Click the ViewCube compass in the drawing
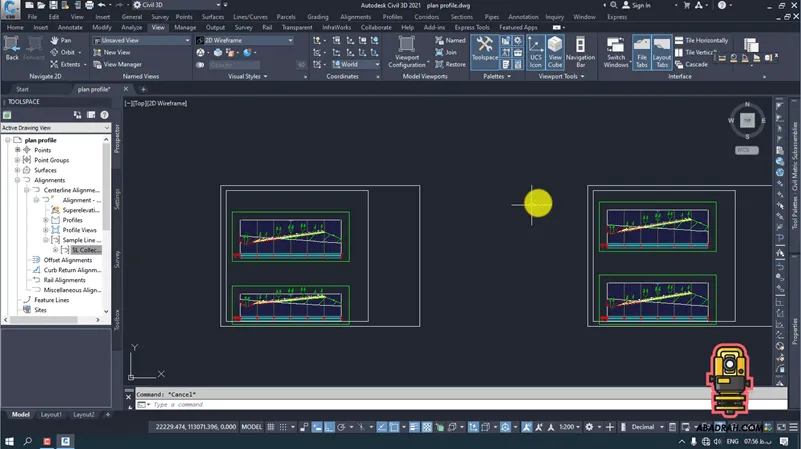801x449 pixels. [746, 121]
